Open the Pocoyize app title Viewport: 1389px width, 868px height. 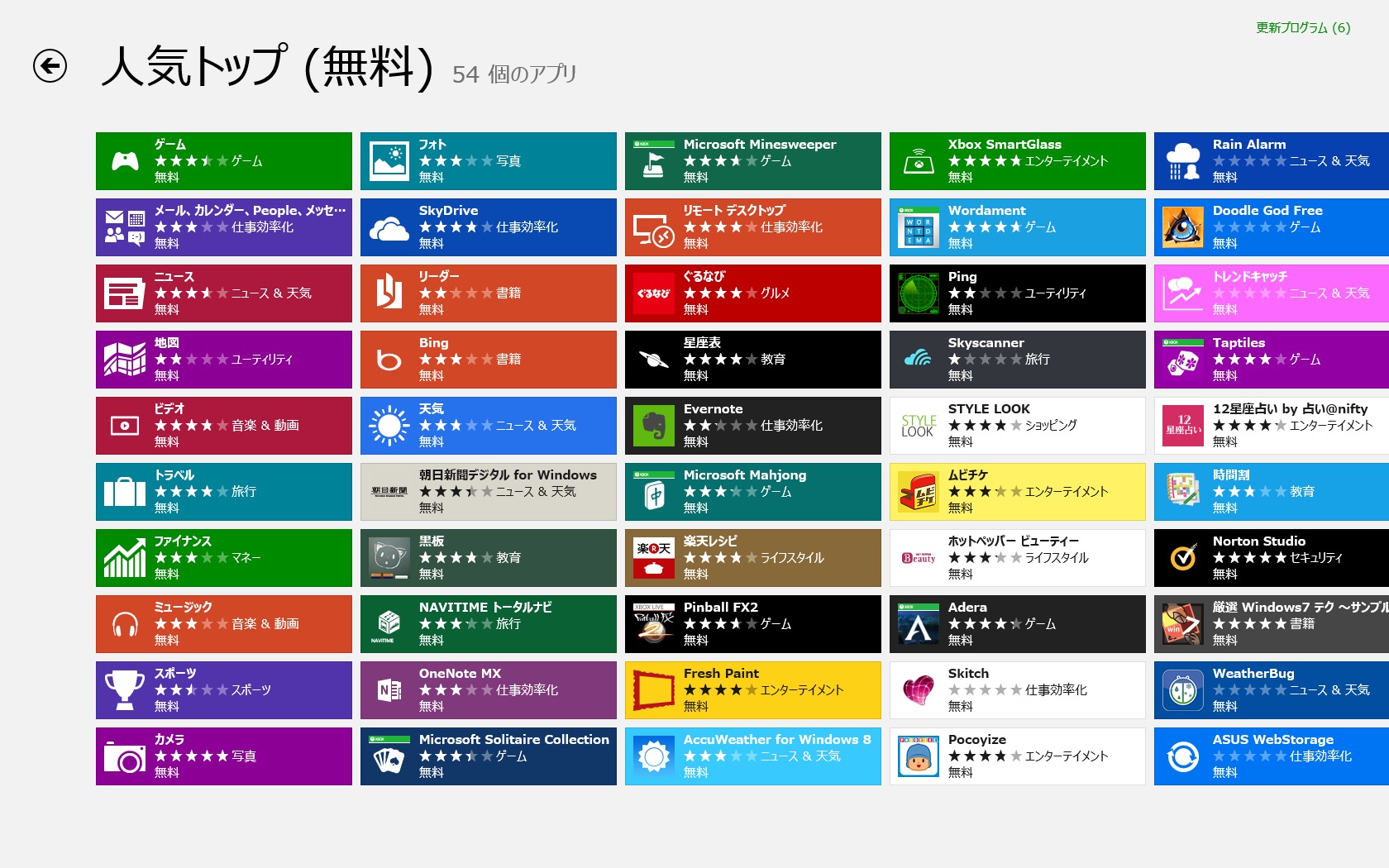coord(977,740)
